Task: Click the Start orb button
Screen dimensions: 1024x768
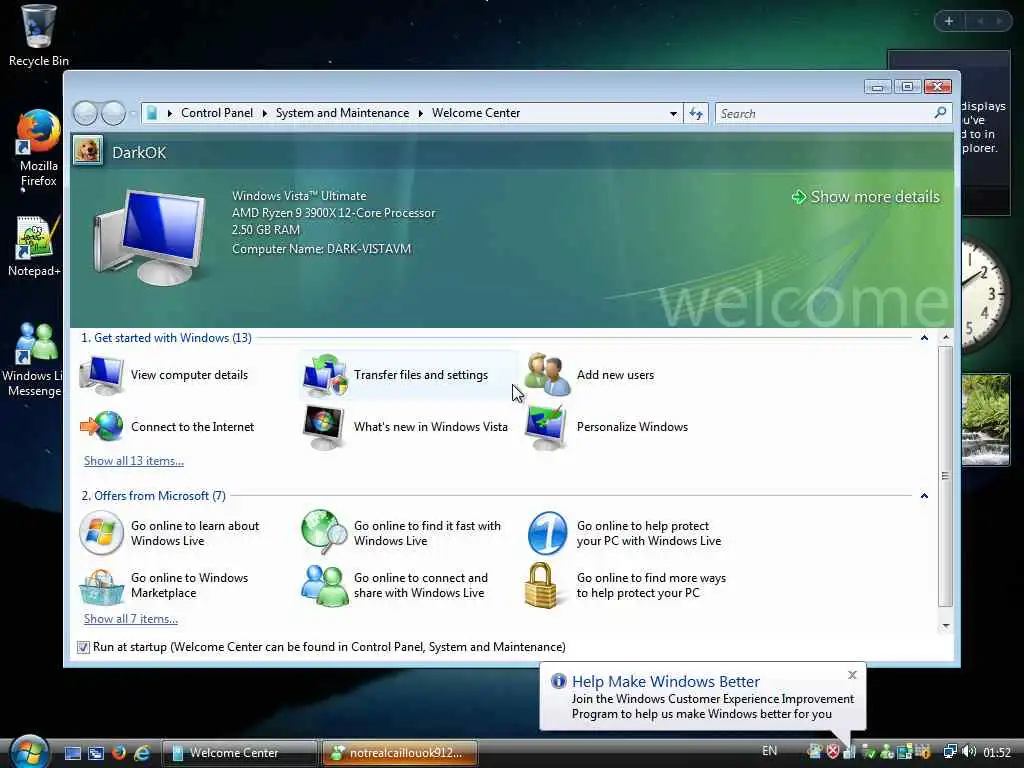Action: point(29,751)
